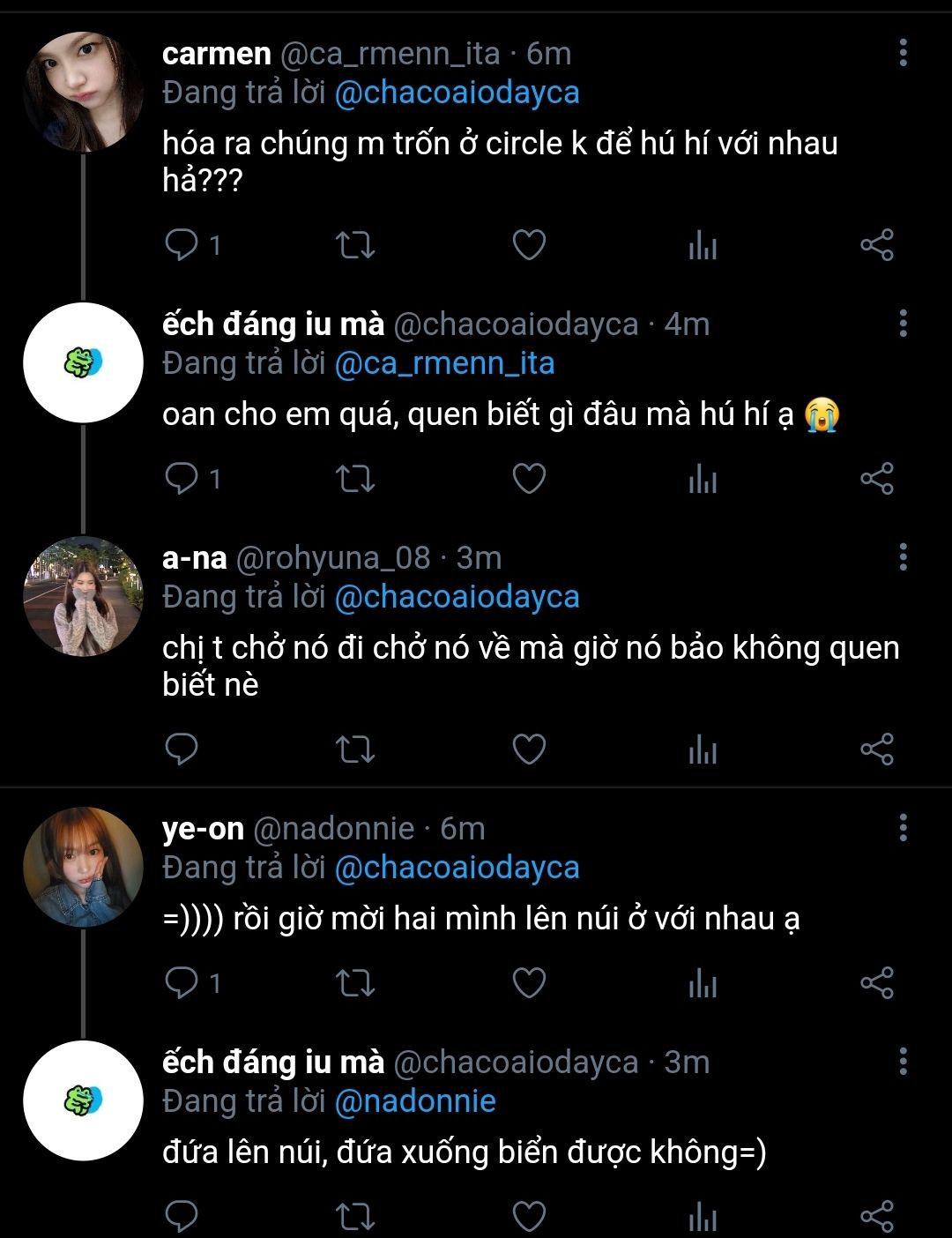This screenshot has height=1238, width=952.
Task: Open carmen's profile picture
Action: [x=83, y=92]
